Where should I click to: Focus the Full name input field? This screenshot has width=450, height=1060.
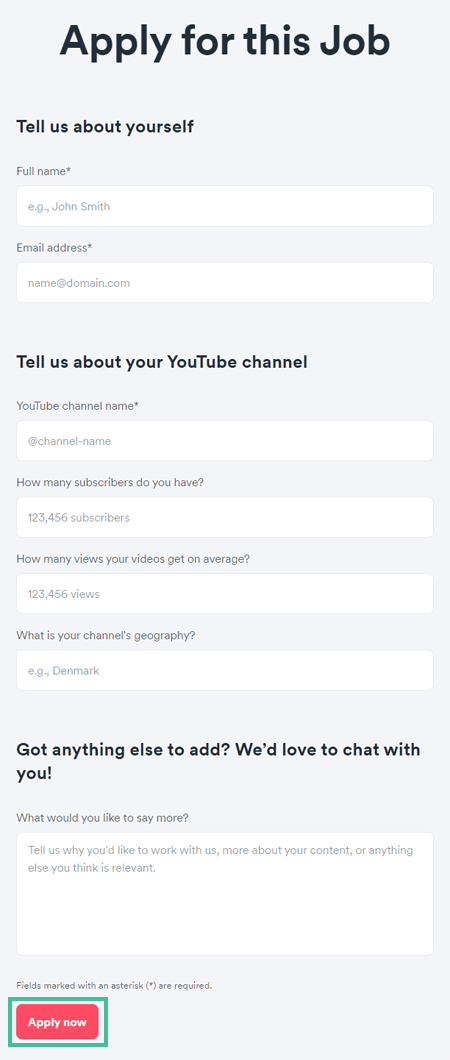225,206
